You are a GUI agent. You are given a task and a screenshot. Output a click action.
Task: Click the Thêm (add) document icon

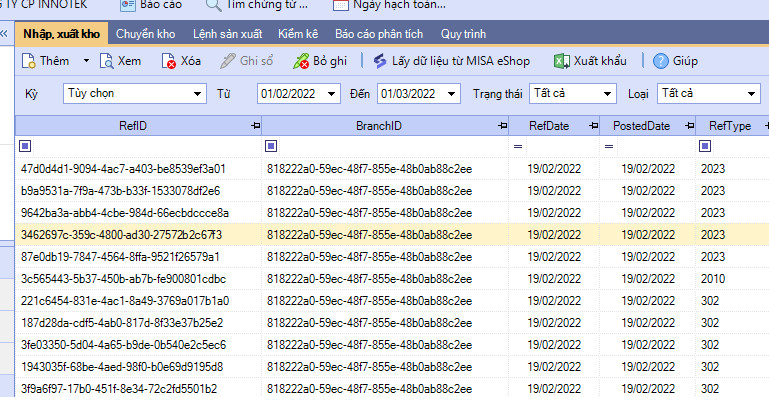[x=29, y=61]
